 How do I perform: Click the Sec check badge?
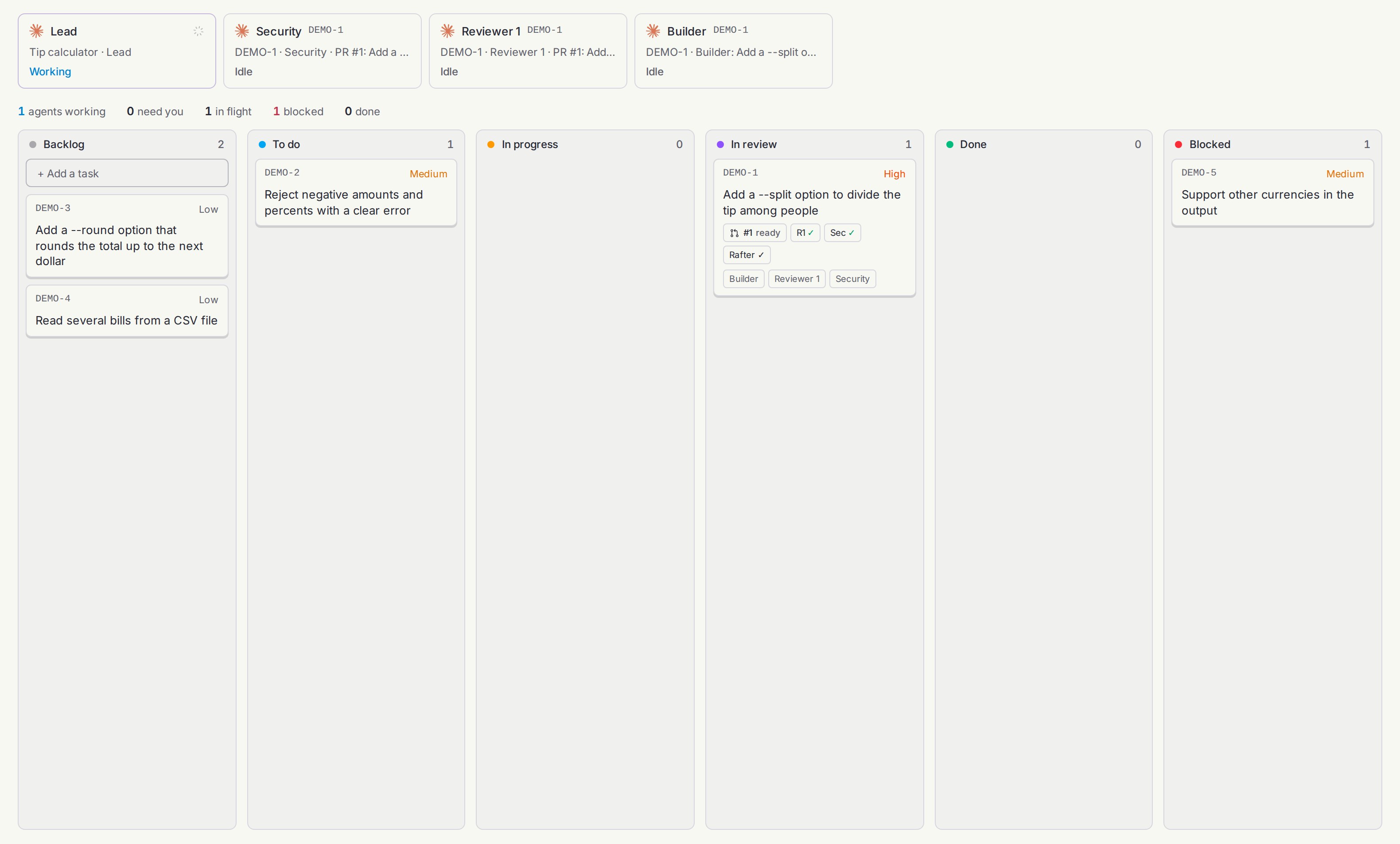843,233
